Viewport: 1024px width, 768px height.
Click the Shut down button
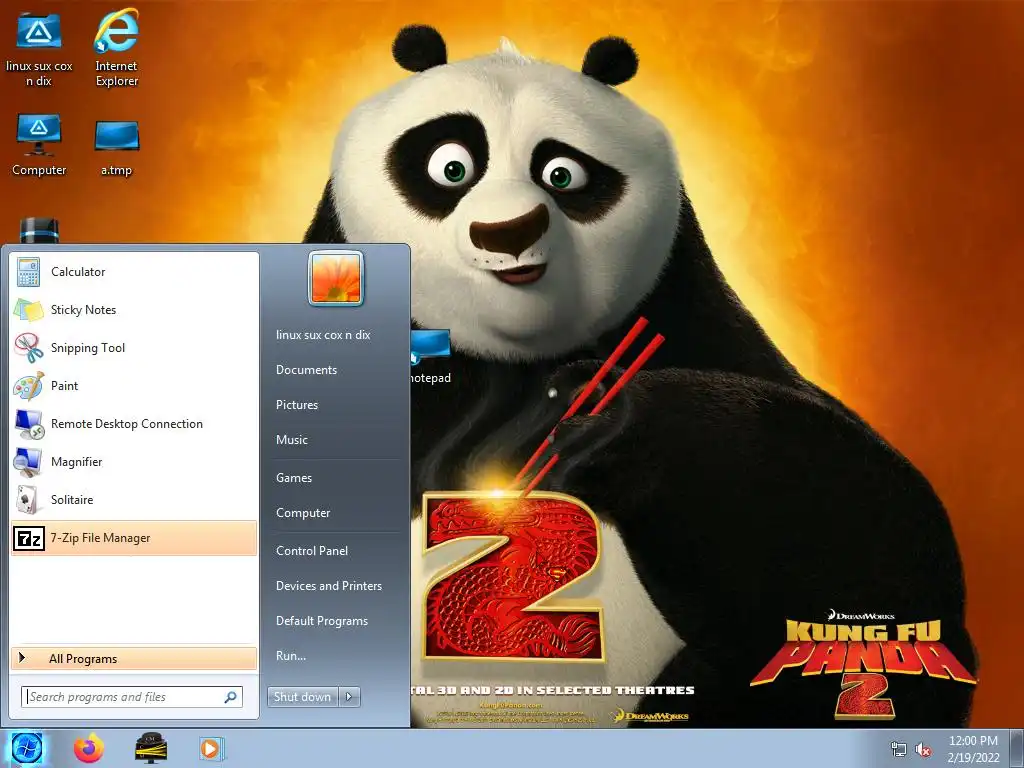[x=303, y=697]
